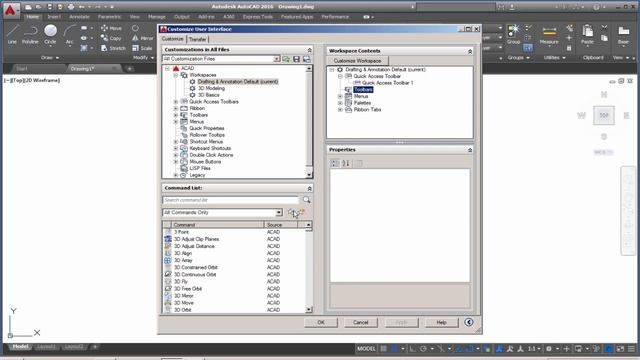Select Quick Access Toolbar 1 in workspace contents

tap(387, 83)
